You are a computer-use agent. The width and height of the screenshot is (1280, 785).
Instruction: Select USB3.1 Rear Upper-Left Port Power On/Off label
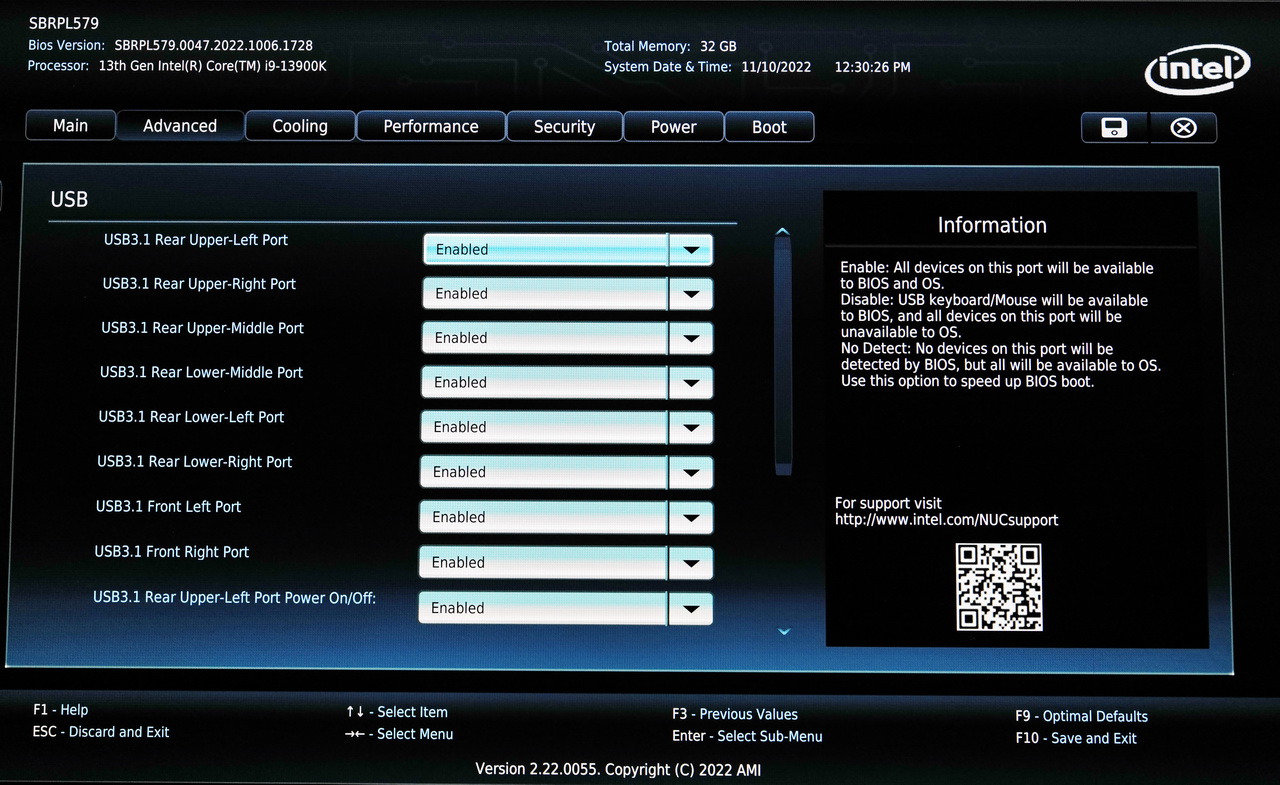pos(235,598)
